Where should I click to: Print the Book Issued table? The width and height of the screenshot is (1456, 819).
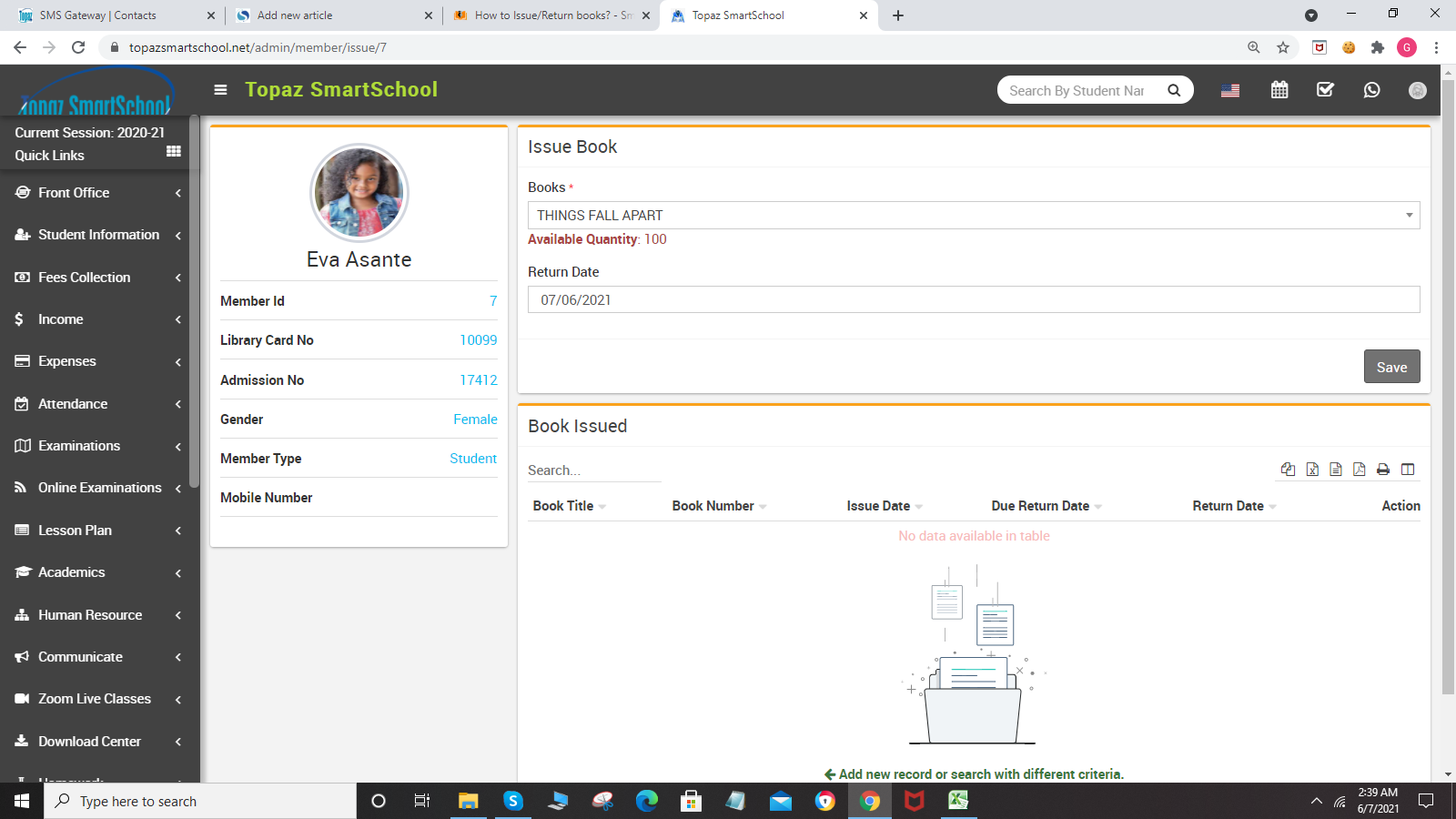coord(1383,470)
